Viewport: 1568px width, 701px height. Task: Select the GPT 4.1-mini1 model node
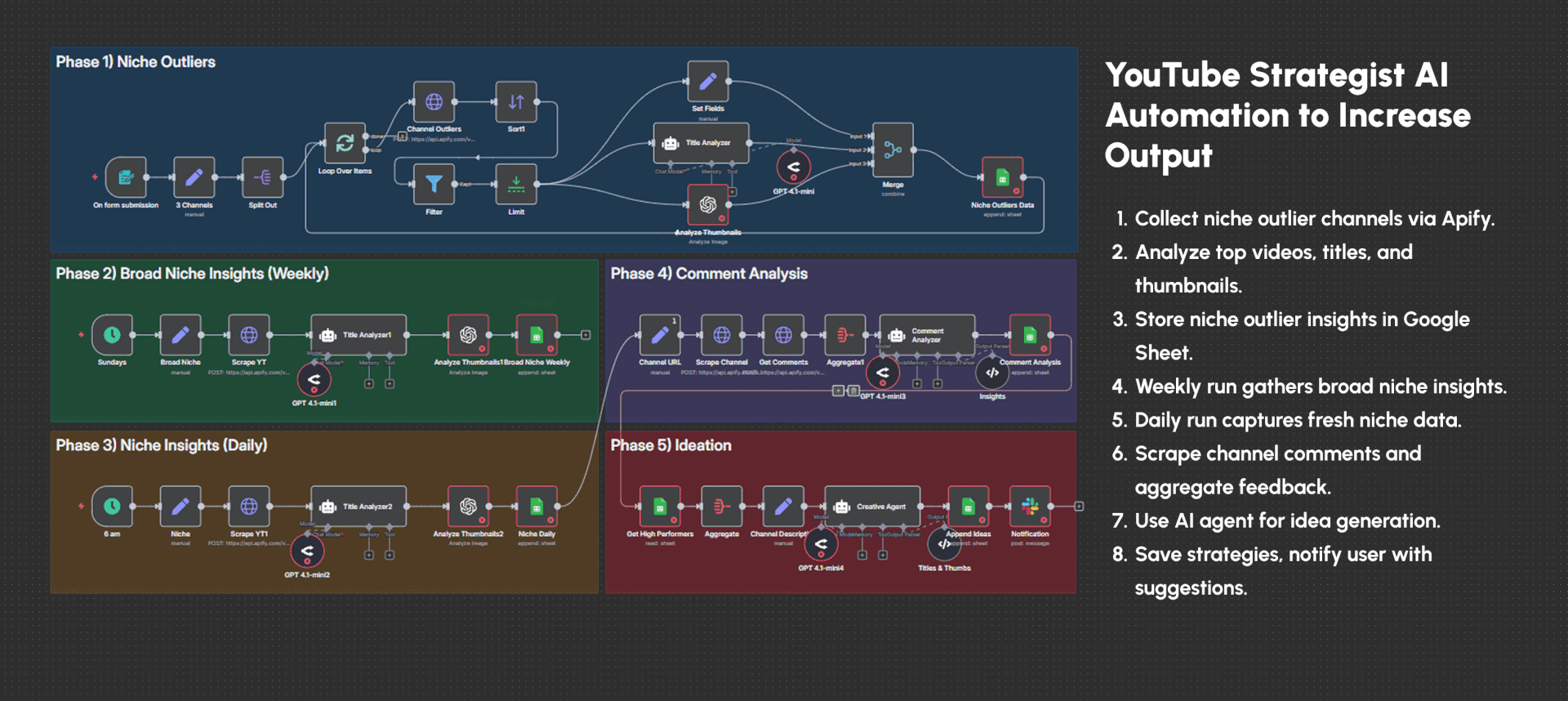pyautogui.click(x=314, y=380)
